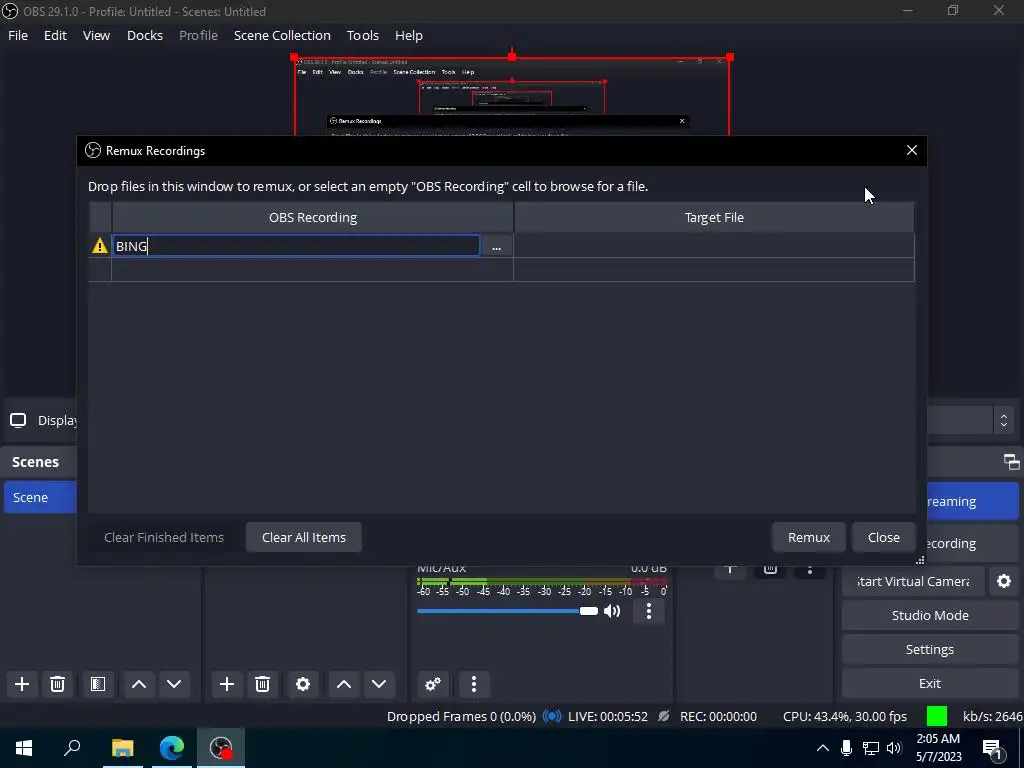The width and height of the screenshot is (1024, 768).
Task: Click OBS Studio taskbar icon
Action: pos(221,748)
